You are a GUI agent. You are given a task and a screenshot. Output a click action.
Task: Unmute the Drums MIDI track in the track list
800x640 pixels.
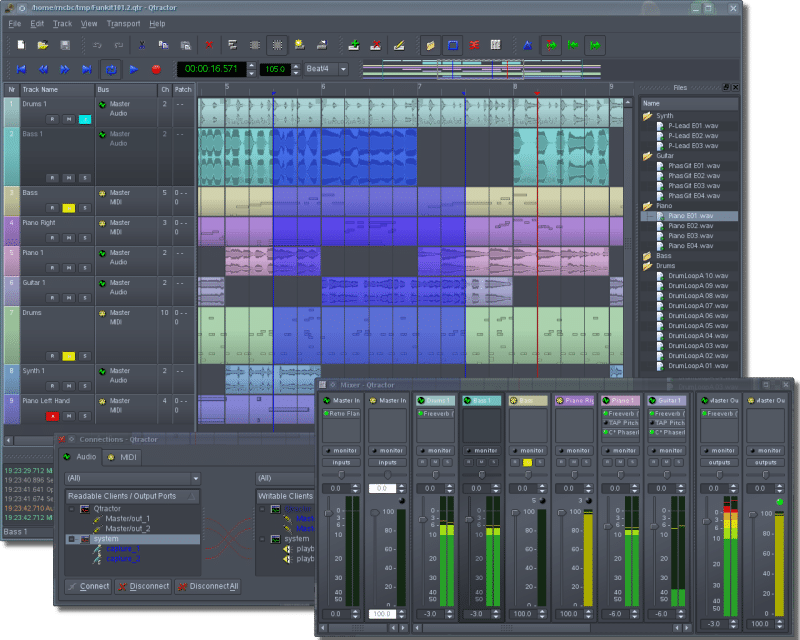click(68, 356)
